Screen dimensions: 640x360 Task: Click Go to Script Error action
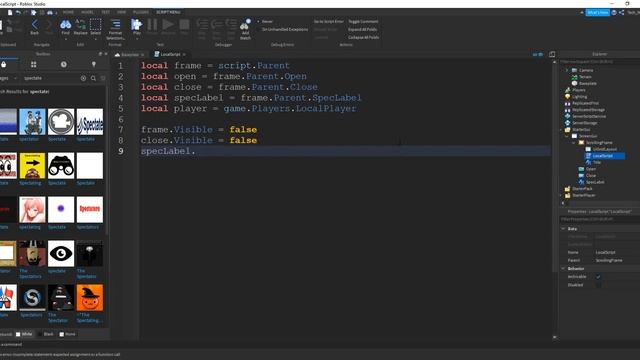click(x=329, y=21)
